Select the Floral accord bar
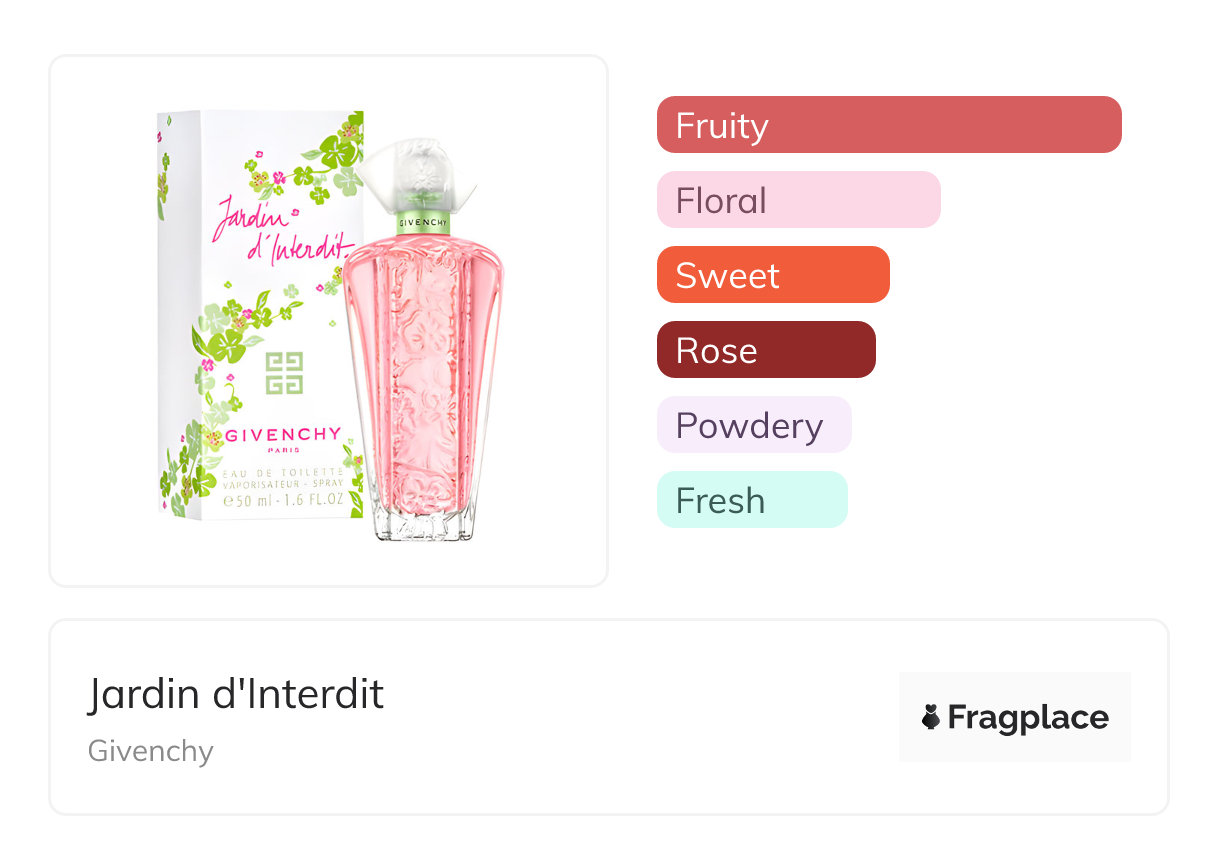Viewport: 1218px width, 864px height. point(798,200)
